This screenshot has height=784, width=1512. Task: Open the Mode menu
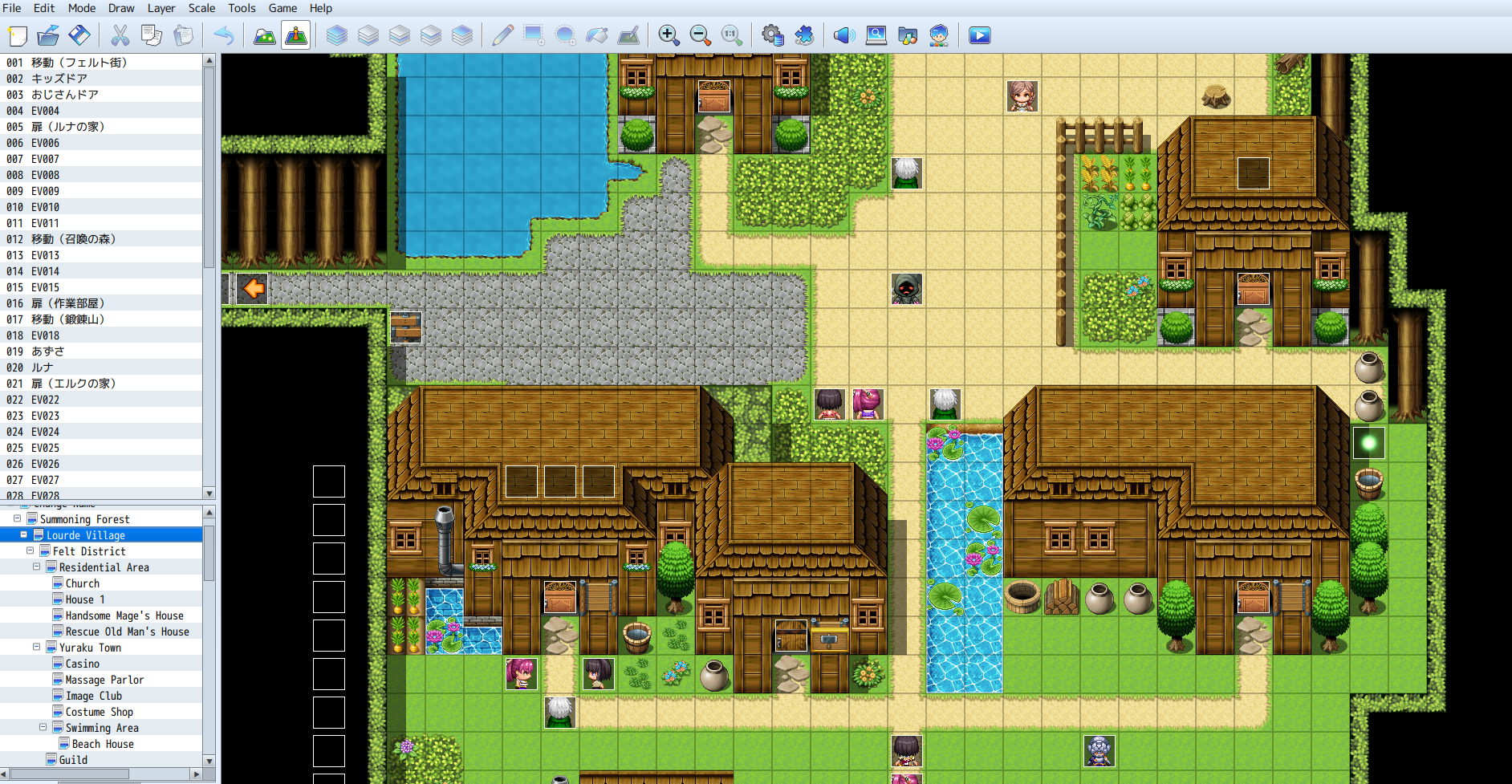point(82,8)
